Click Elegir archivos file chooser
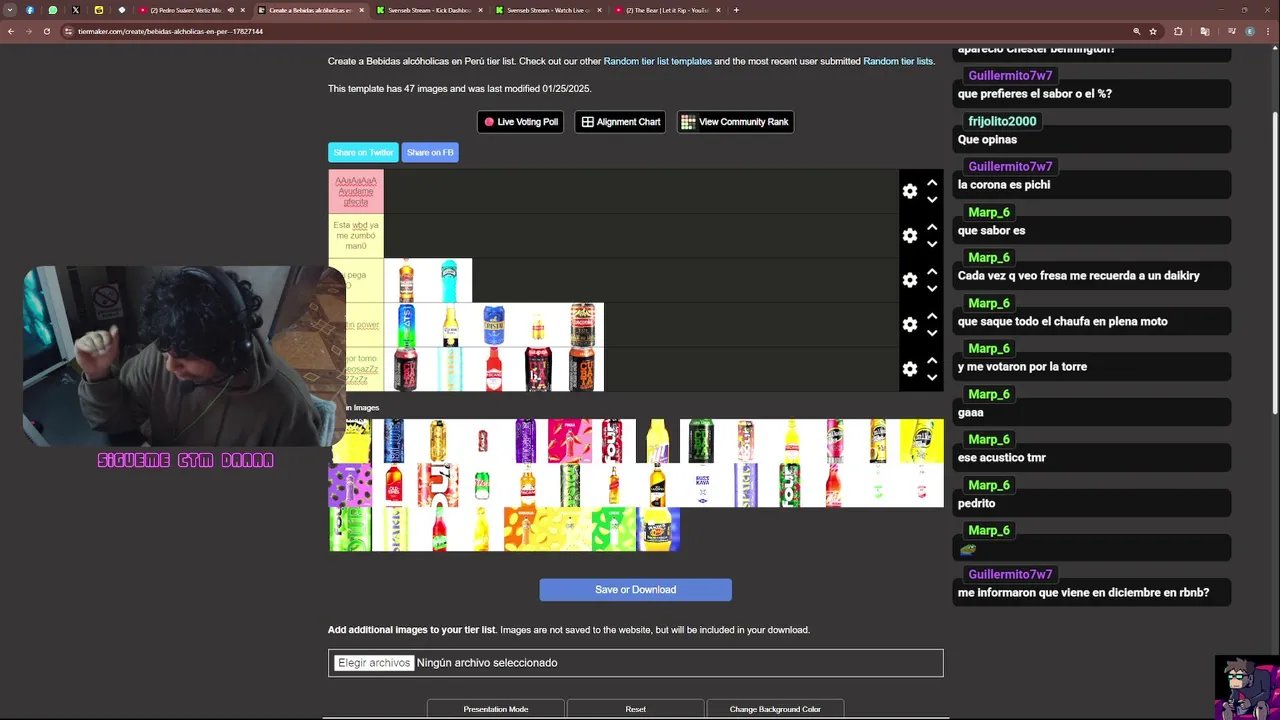1280x720 pixels. (x=373, y=663)
